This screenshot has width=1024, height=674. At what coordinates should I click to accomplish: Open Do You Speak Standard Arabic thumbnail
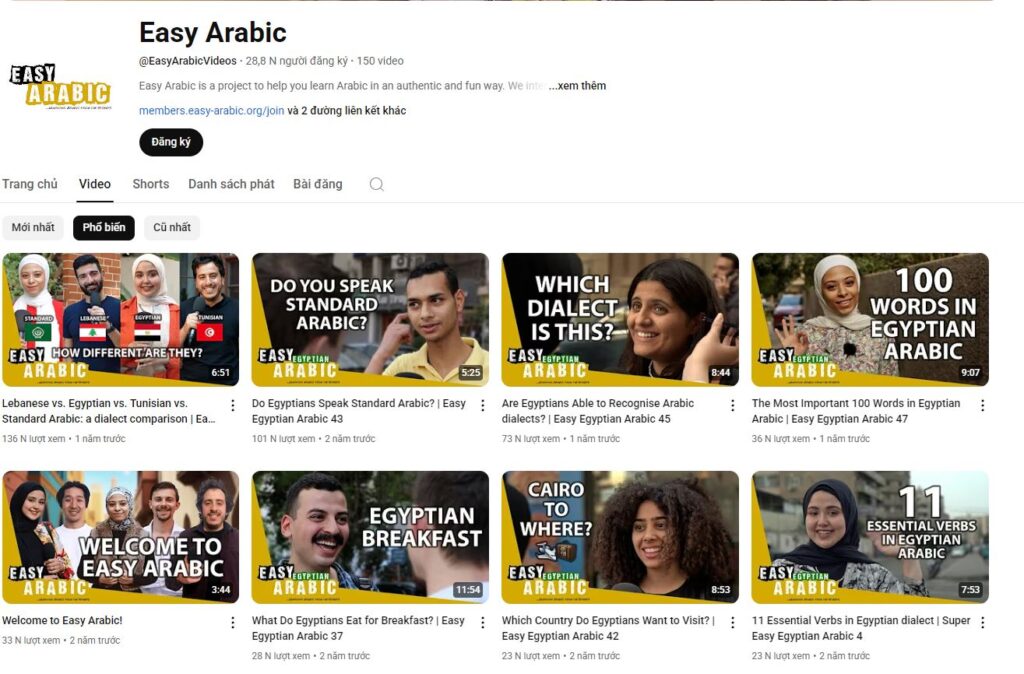(370, 319)
